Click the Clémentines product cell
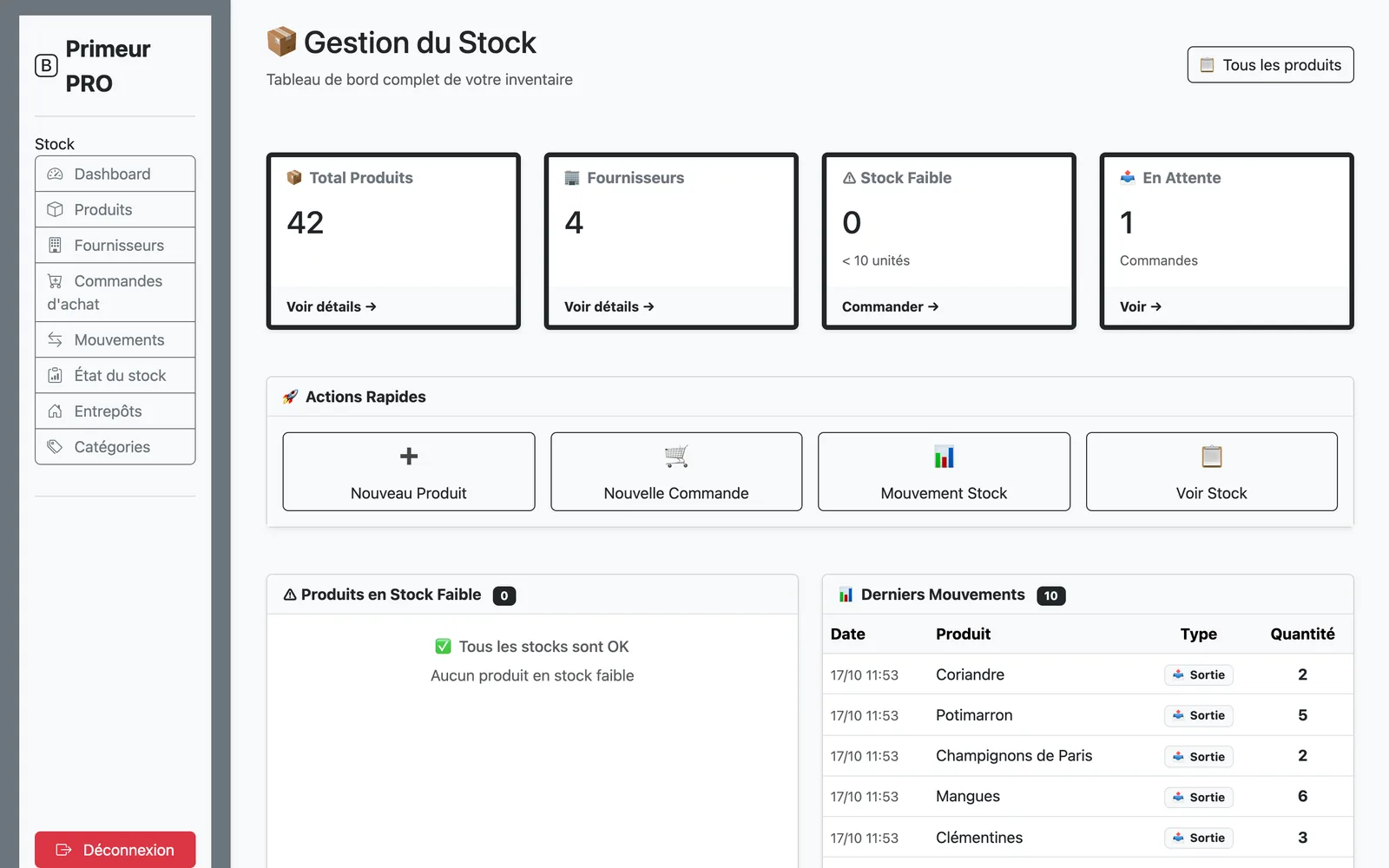This screenshot has height=868, width=1389. tap(979, 838)
